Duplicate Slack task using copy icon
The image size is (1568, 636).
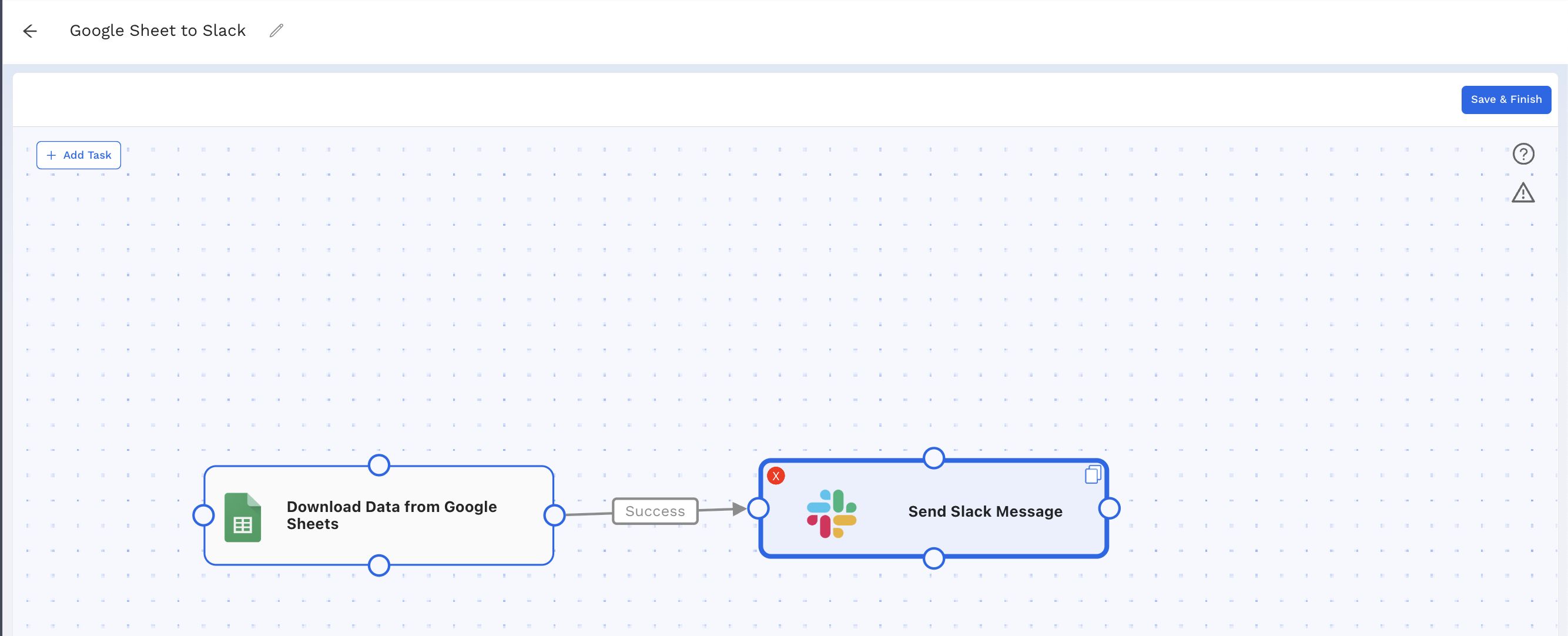(1092, 474)
